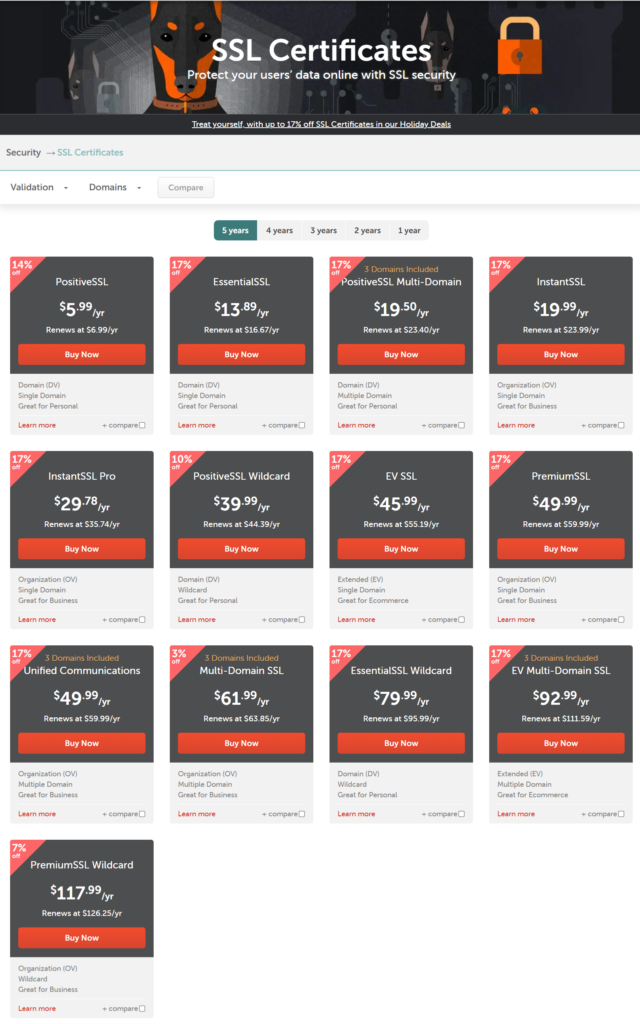This screenshot has height=1024, width=640.
Task: Click 'Renews at $111.59/yr' text
Action: [561, 718]
